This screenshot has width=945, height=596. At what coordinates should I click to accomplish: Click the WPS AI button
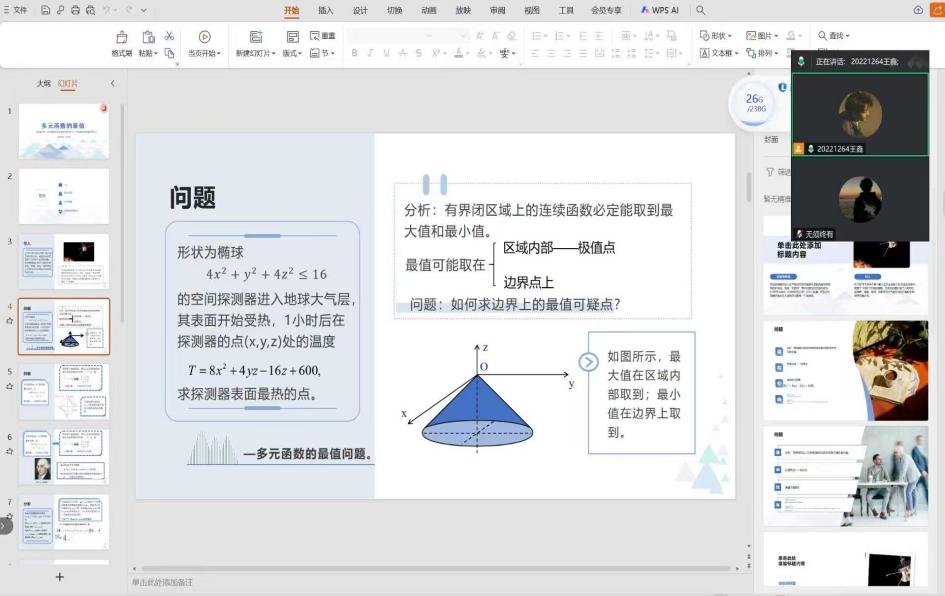(x=660, y=10)
